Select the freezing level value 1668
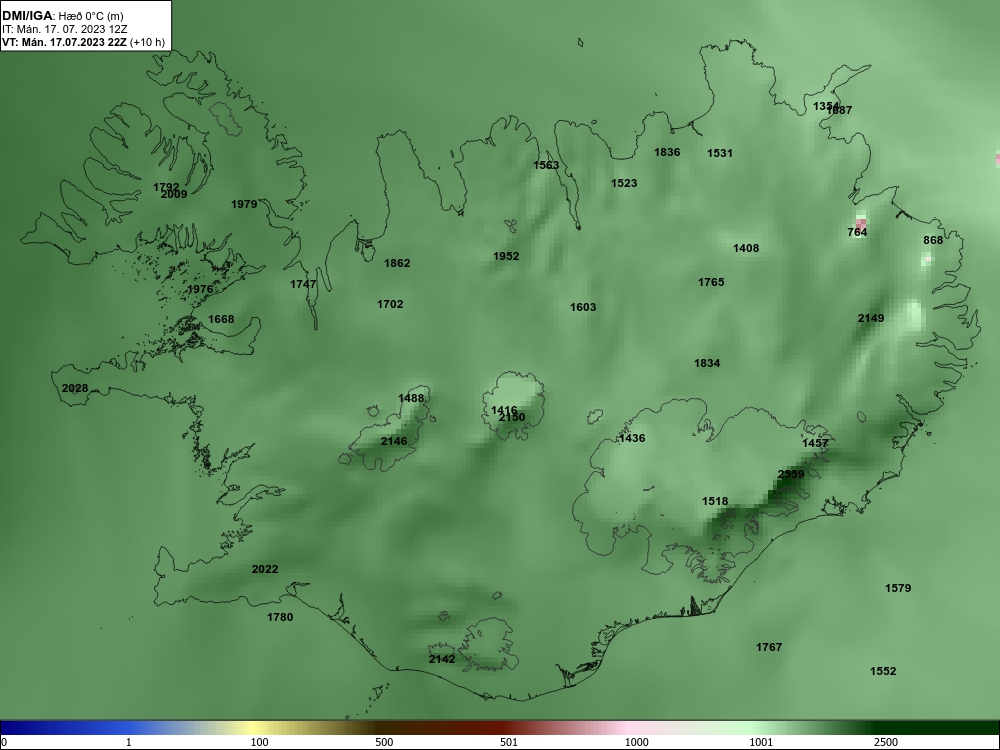 pos(221,319)
